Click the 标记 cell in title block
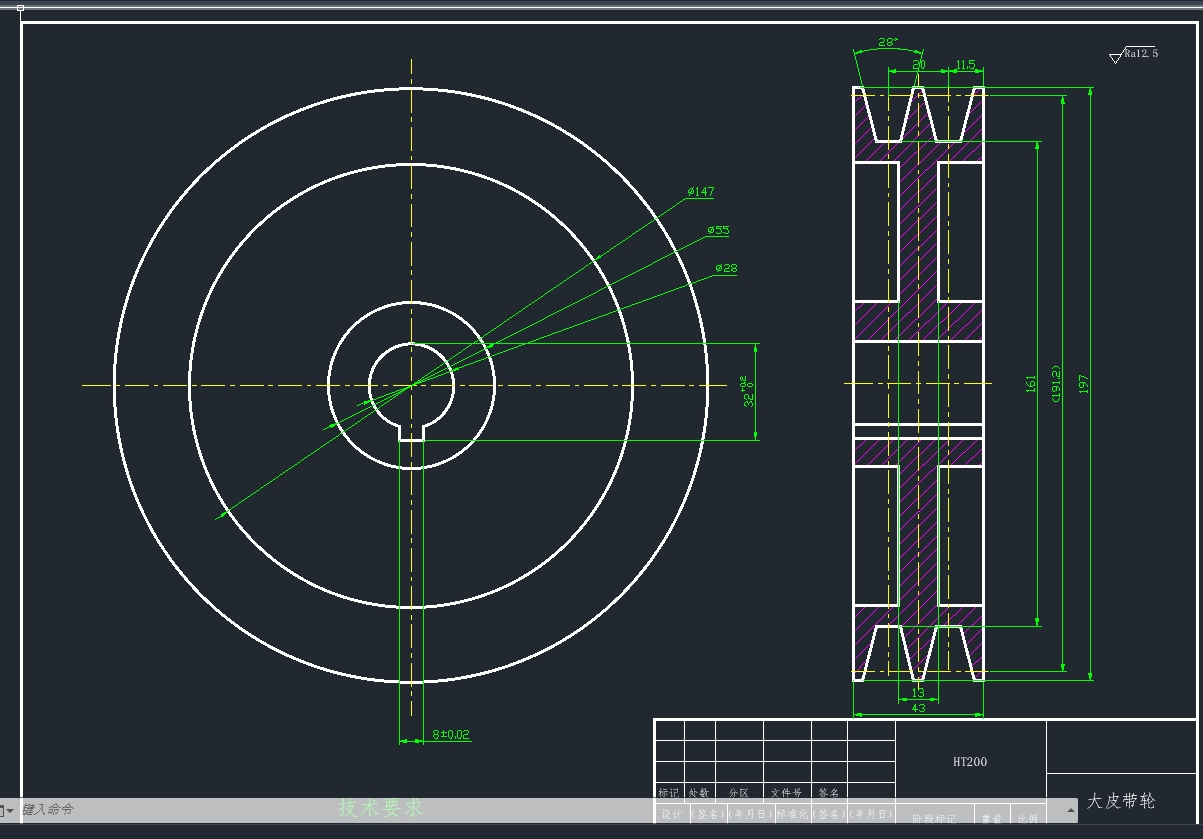The width and height of the screenshot is (1203, 839). click(x=669, y=792)
